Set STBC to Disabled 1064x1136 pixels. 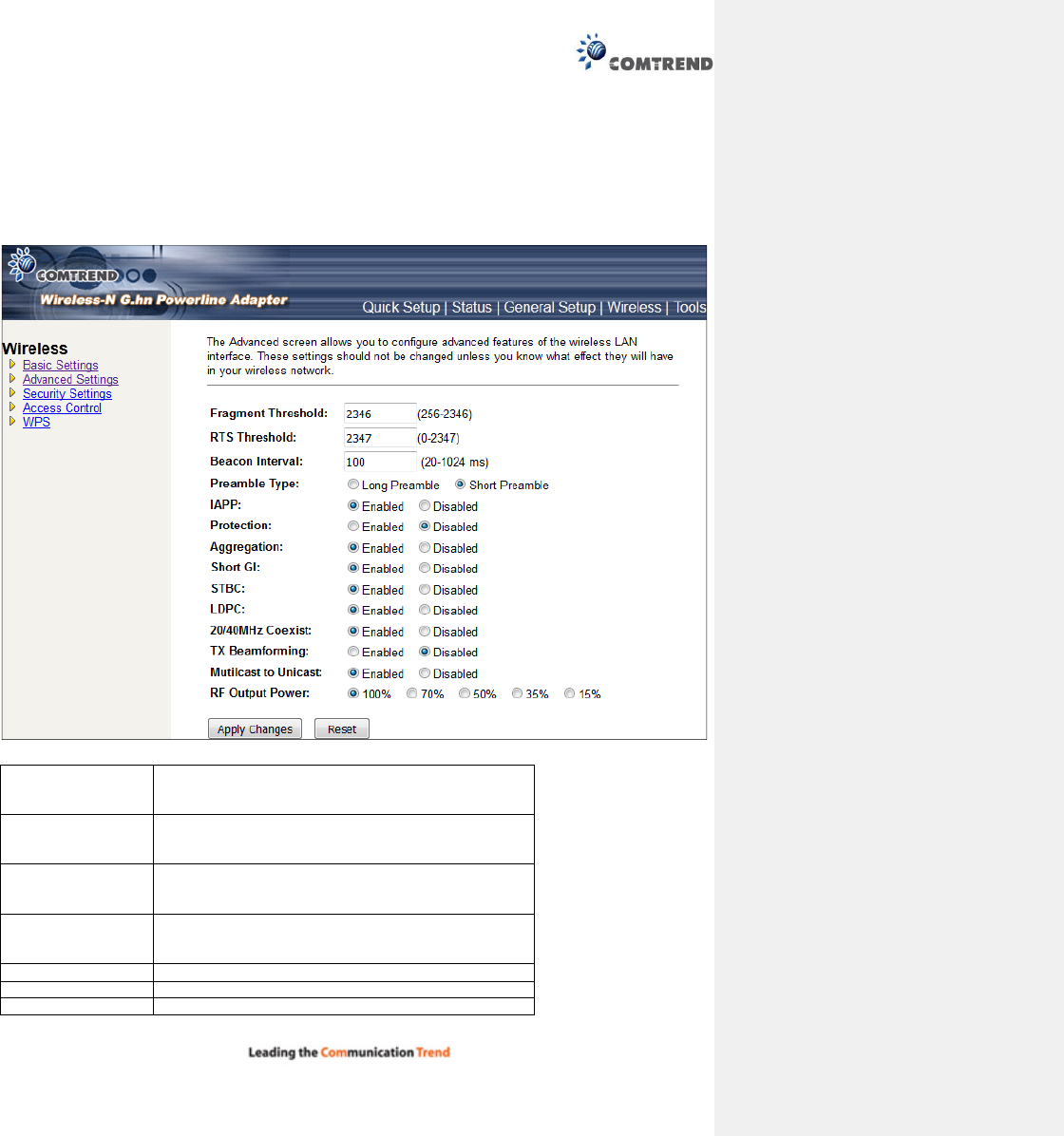click(x=425, y=589)
